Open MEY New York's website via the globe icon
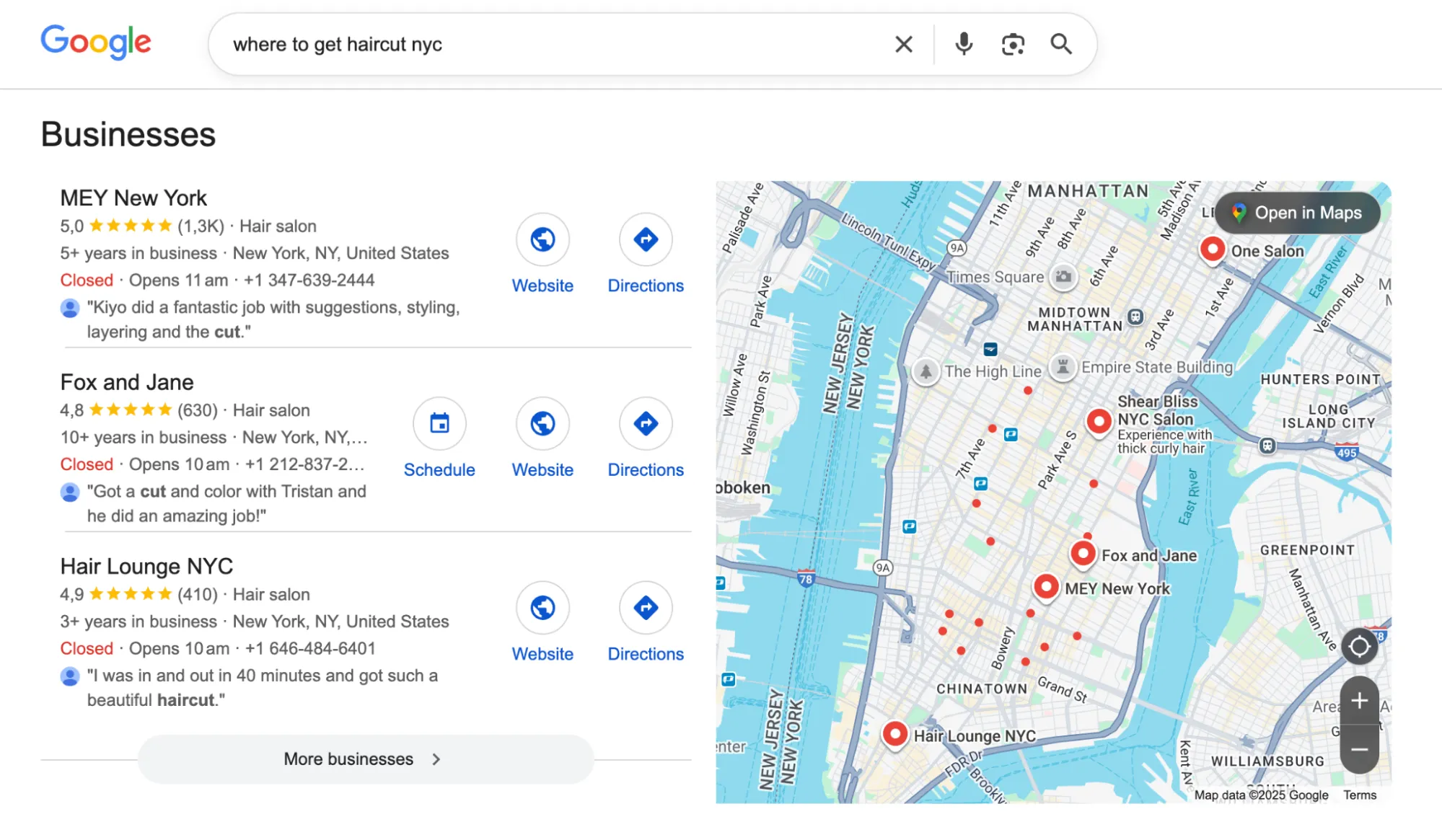This screenshot has width=1442, height=840. click(x=542, y=239)
